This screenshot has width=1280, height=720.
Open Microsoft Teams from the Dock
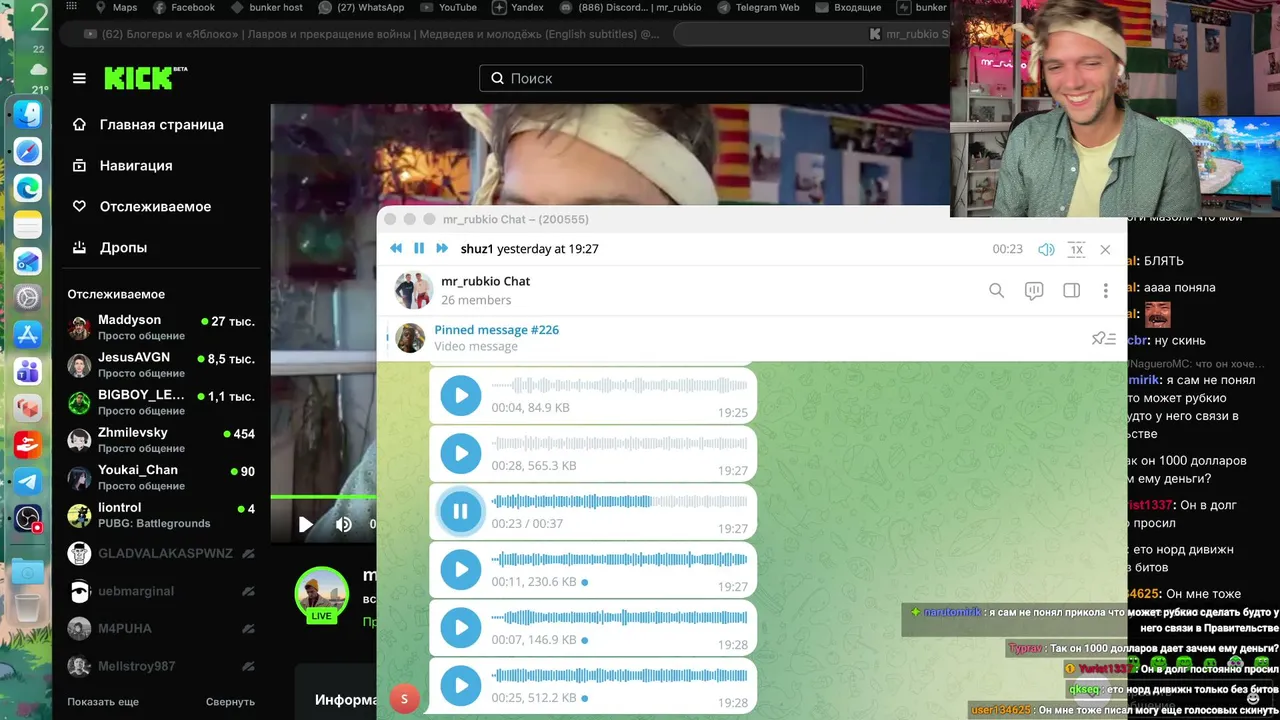pos(28,372)
